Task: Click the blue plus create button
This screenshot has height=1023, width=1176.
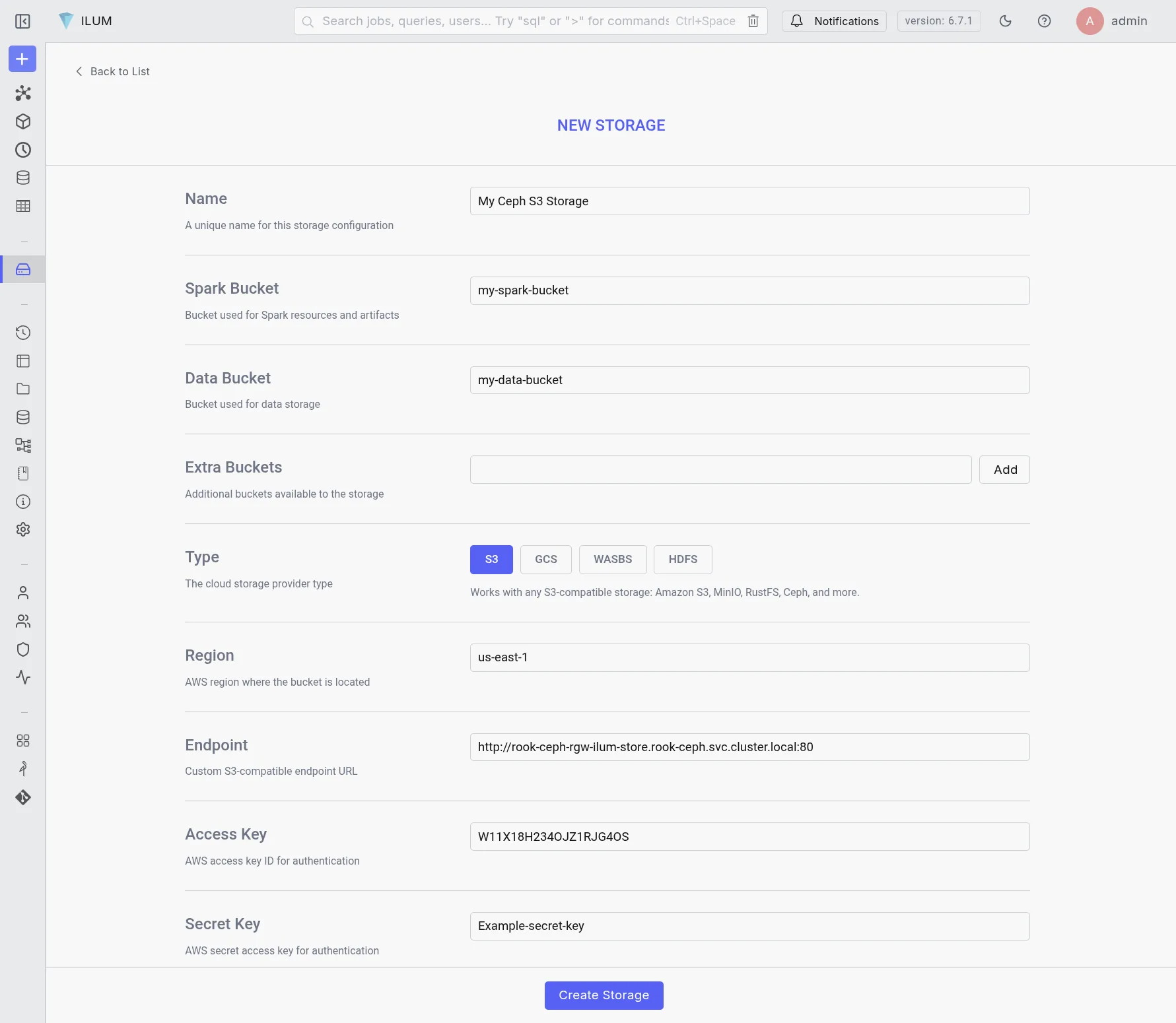Action: (22, 59)
